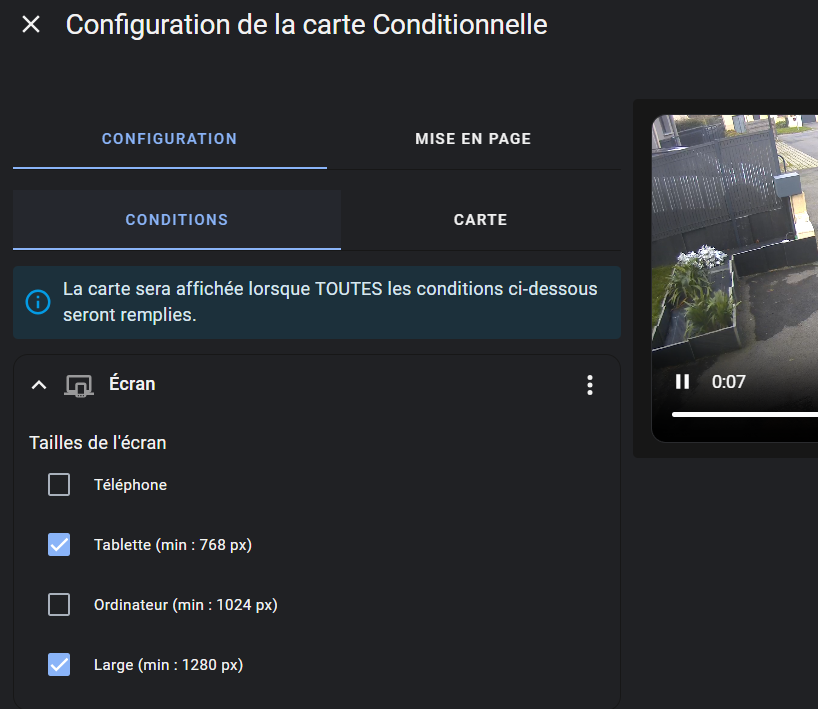Screen dimensions: 818x709
Task: Click the info icon in the alert banner
Action: 38,302
